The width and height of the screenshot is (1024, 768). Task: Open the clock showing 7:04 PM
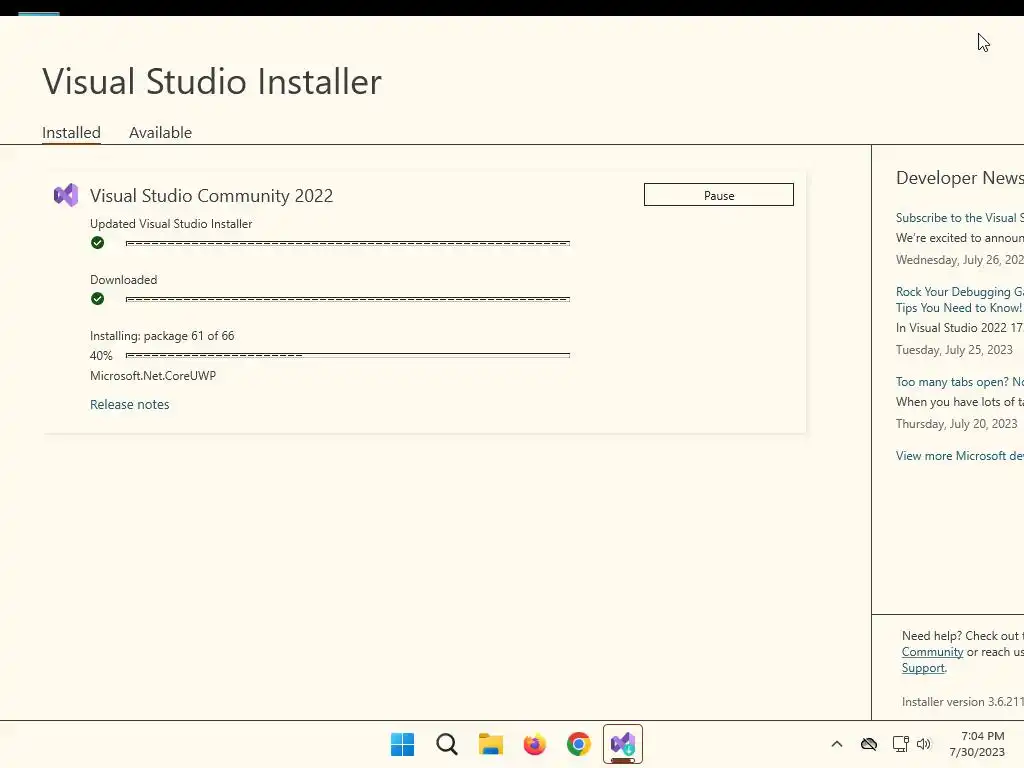click(x=977, y=744)
